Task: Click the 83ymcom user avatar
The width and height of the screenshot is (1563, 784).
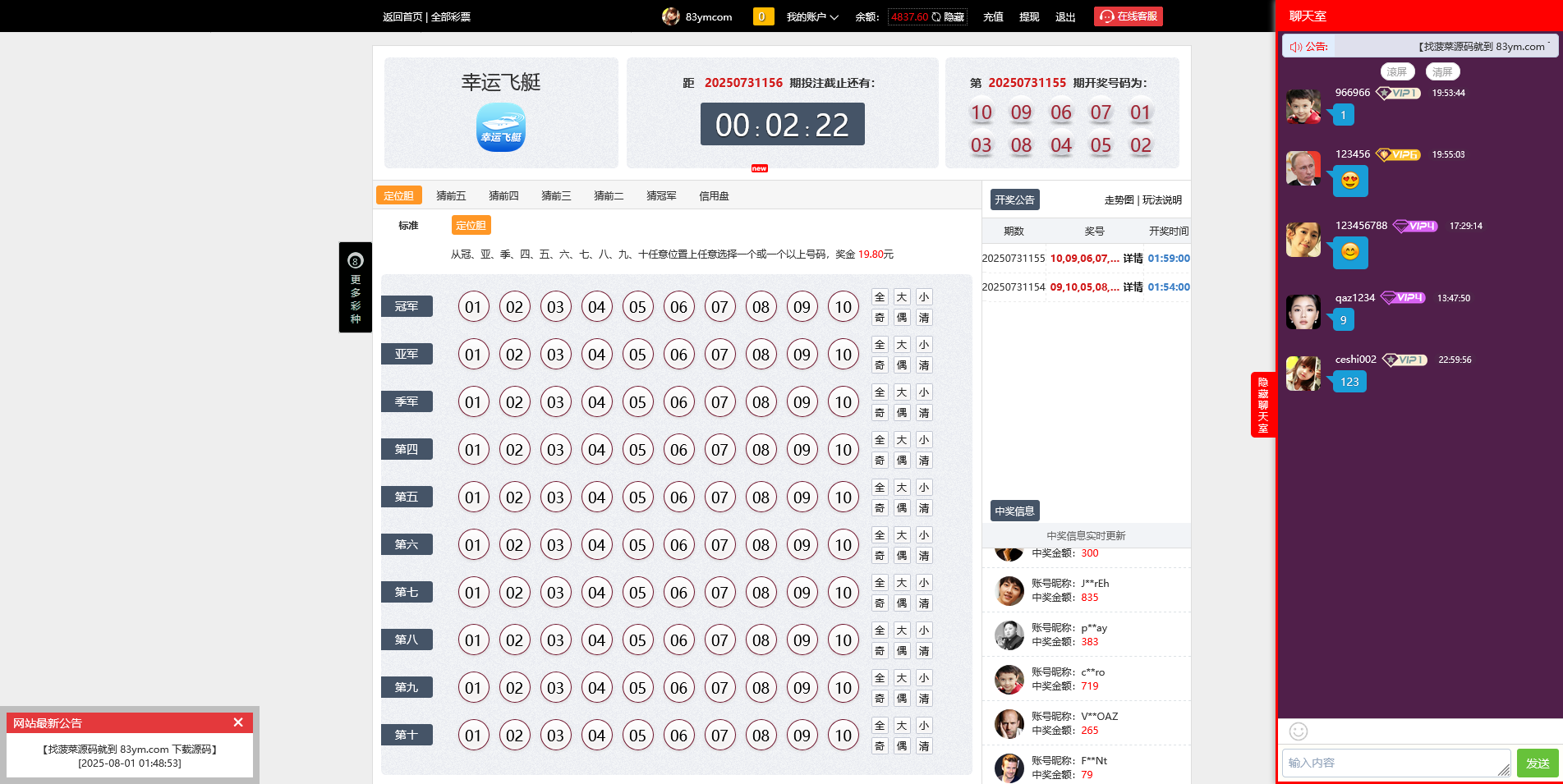Action: 670,16
